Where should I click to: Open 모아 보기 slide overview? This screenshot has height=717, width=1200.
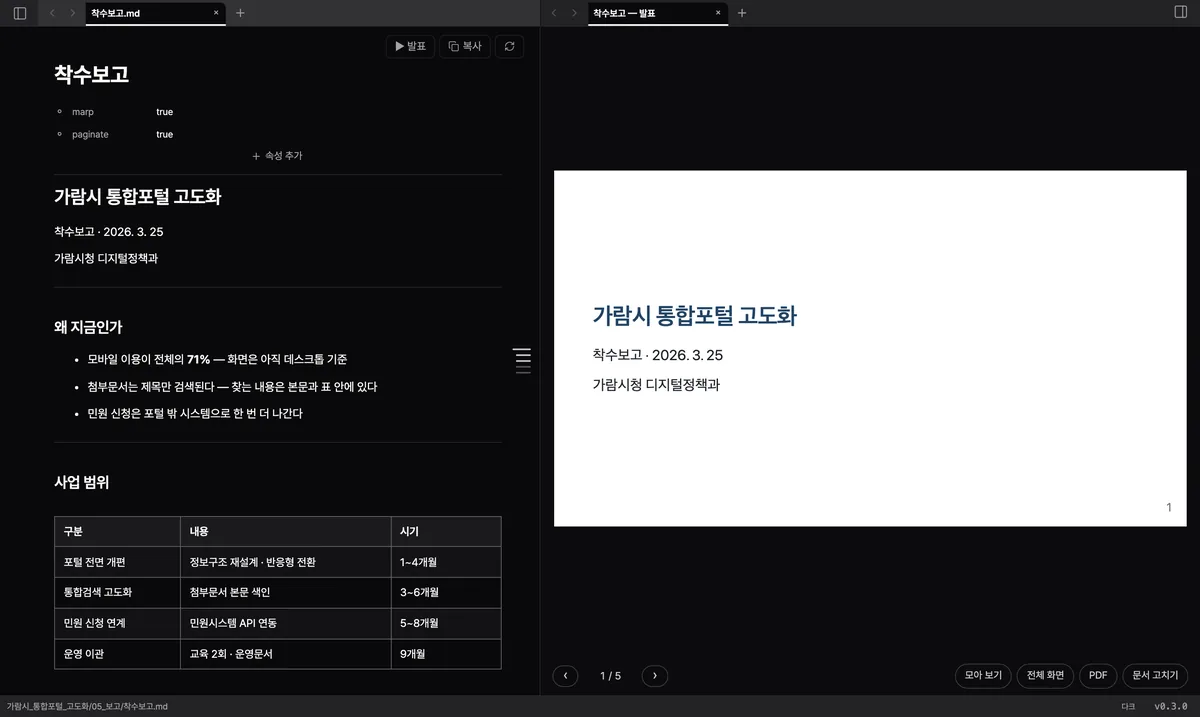[x=983, y=676]
